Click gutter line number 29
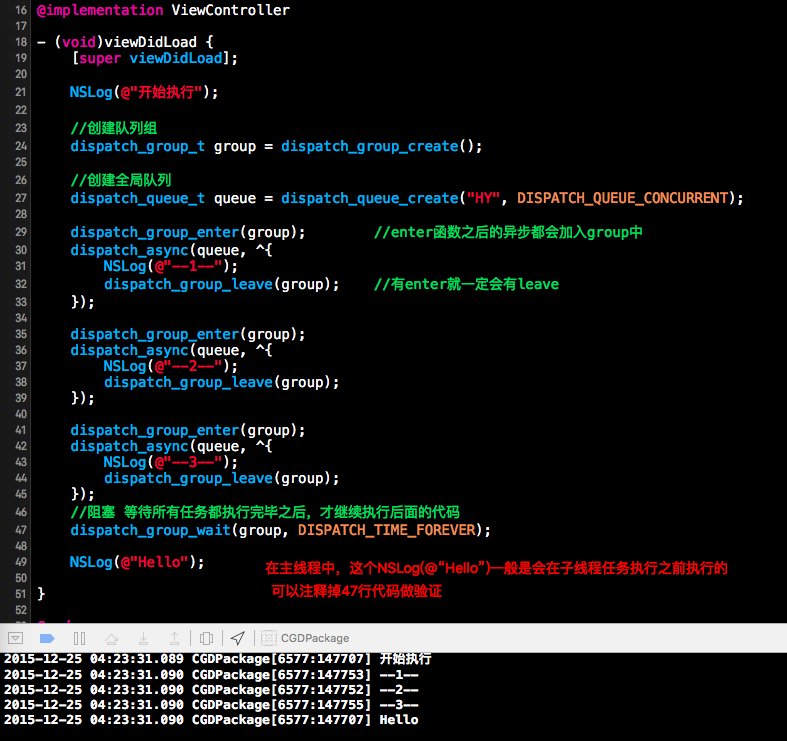The width and height of the screenshot is (787, 741). point(21,232)
